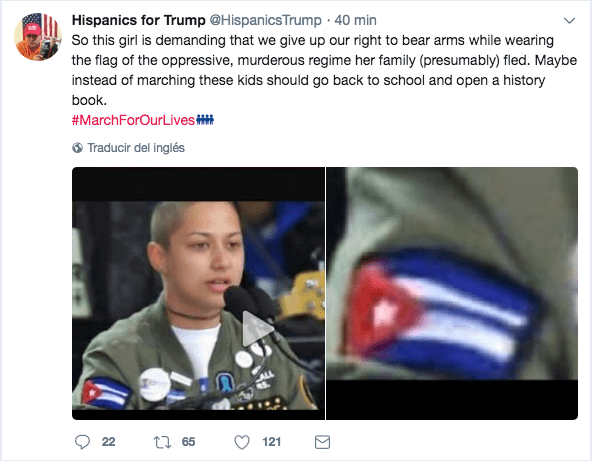Open the Hispanics for Trump display name
Image resolution: width=592 pixels, height=461 pixels.
pyautogui.click(x=139, y=20)
